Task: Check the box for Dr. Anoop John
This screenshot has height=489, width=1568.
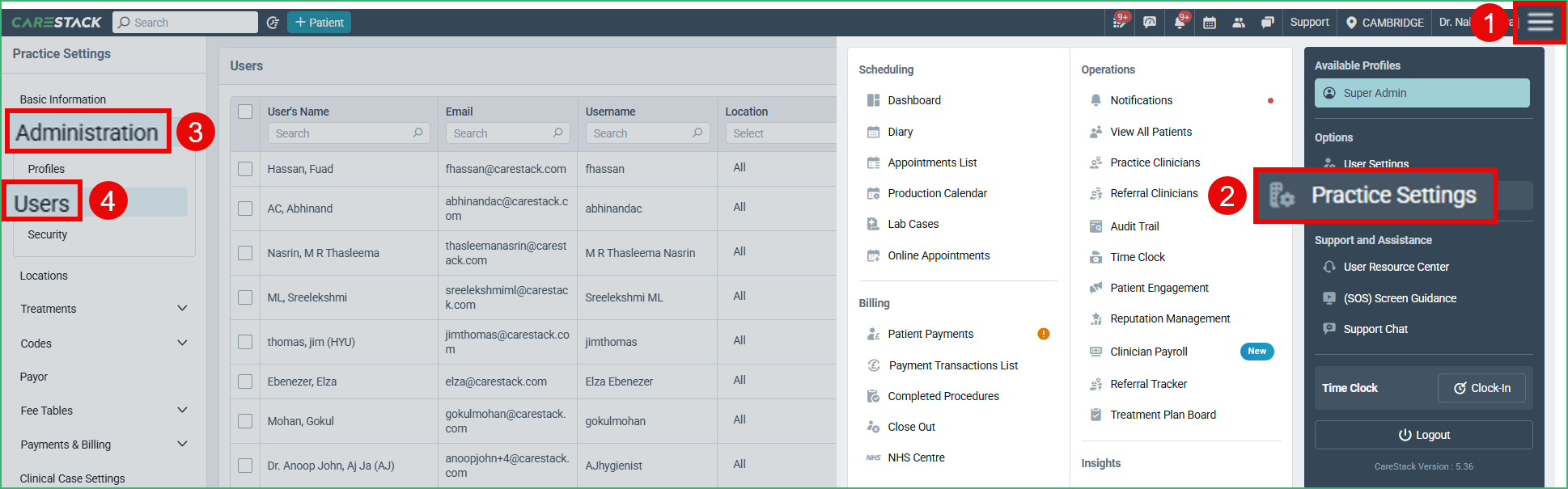Action: [x=245, y=466]
